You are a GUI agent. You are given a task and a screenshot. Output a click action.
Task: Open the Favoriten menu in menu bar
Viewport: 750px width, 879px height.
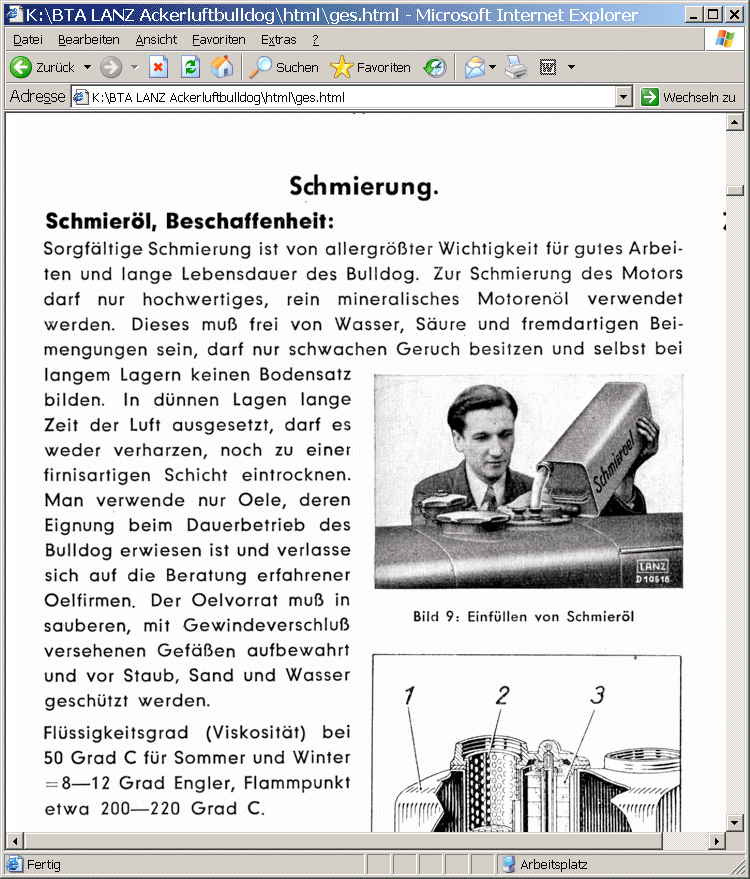click(219, 40)
